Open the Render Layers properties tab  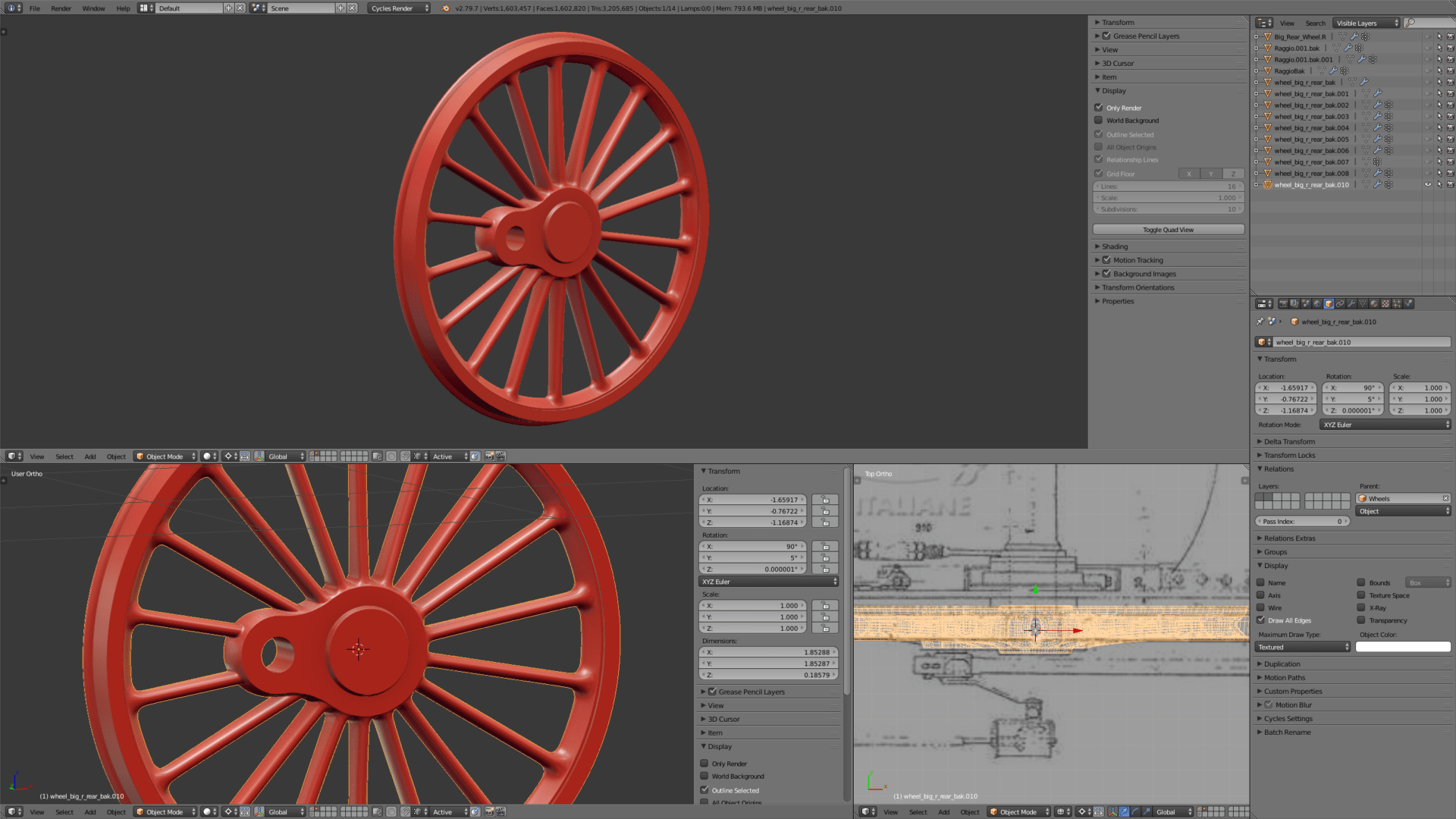[x=1294, y=303]
